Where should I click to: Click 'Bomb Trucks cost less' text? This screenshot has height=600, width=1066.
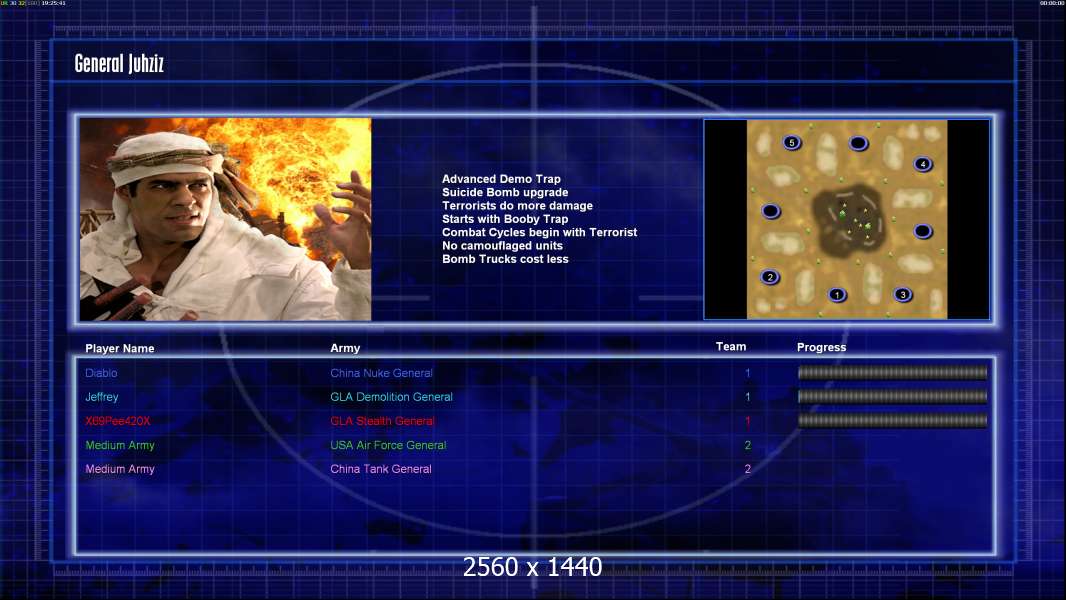[x=505, y=259]
